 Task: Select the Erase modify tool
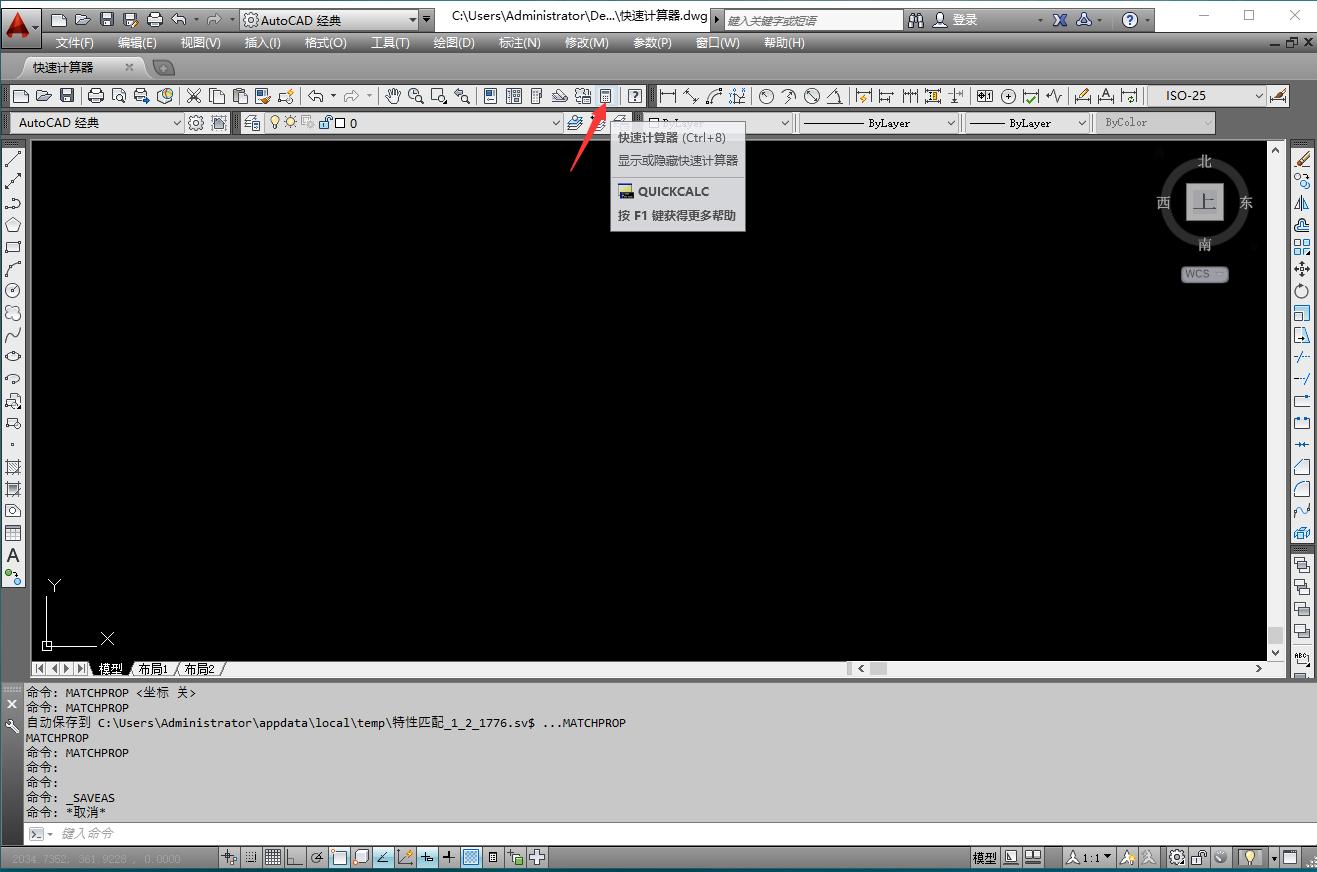click(x=1302, y=159)
